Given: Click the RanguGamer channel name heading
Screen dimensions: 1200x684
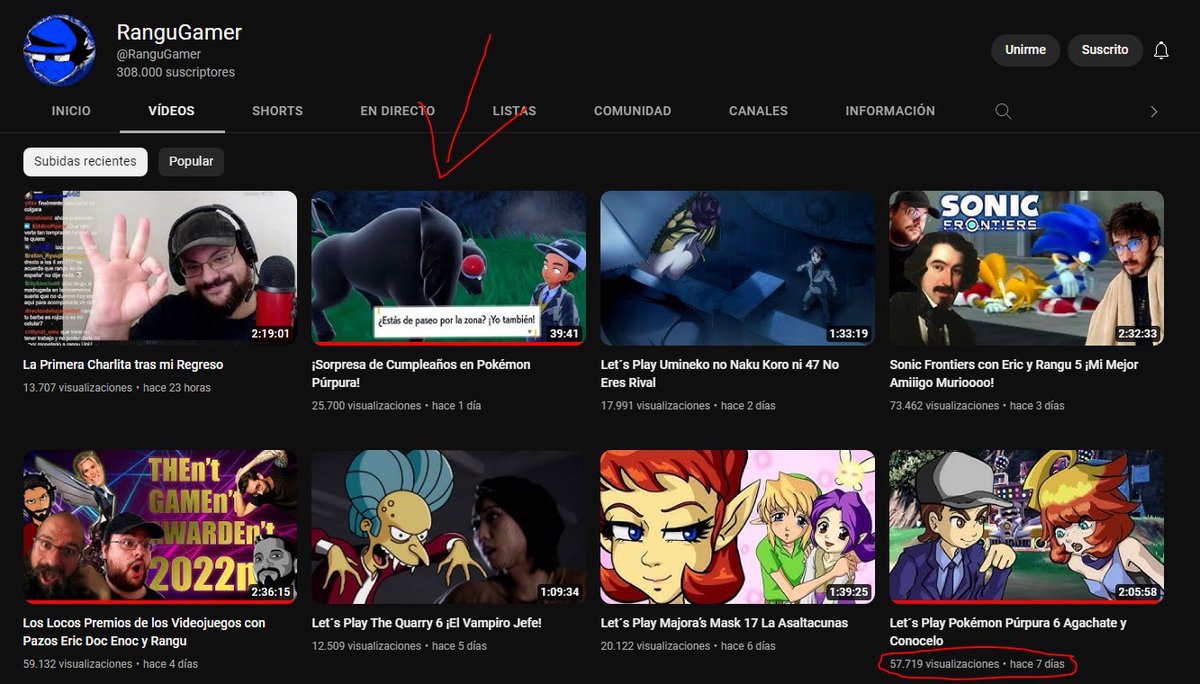Looking at the screenshot, I should tap(179, 32).
